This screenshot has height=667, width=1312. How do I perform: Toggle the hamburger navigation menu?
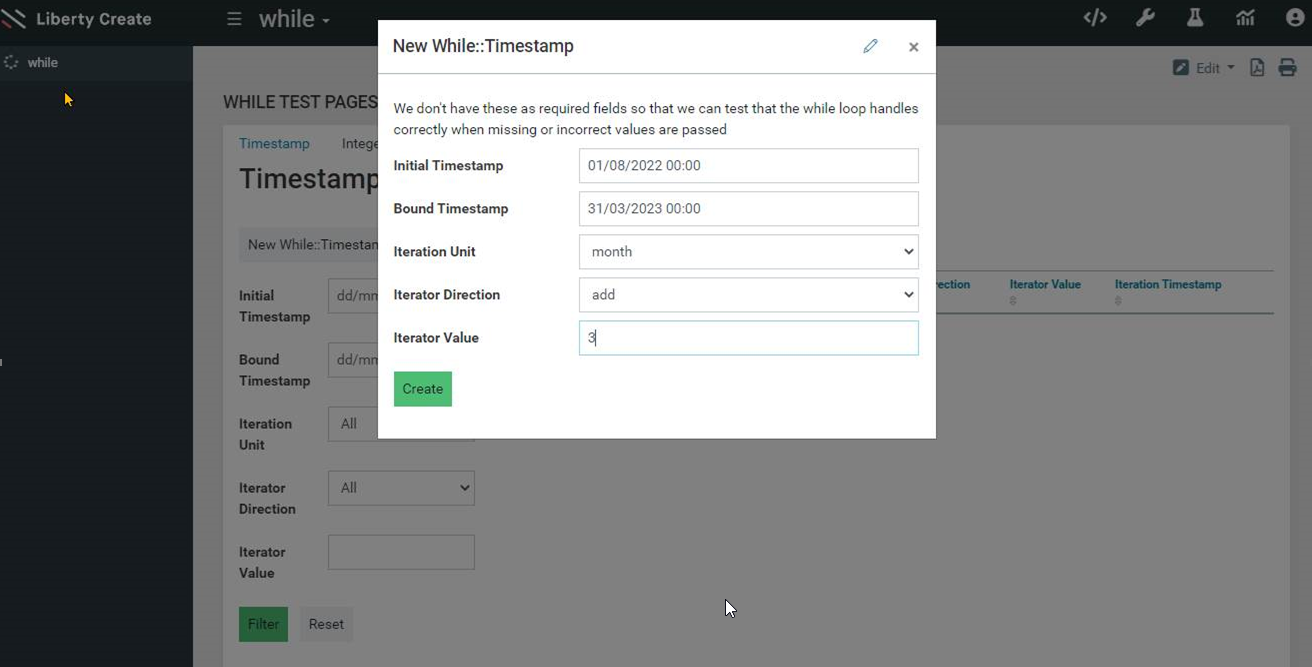click(x=234, y=19)
